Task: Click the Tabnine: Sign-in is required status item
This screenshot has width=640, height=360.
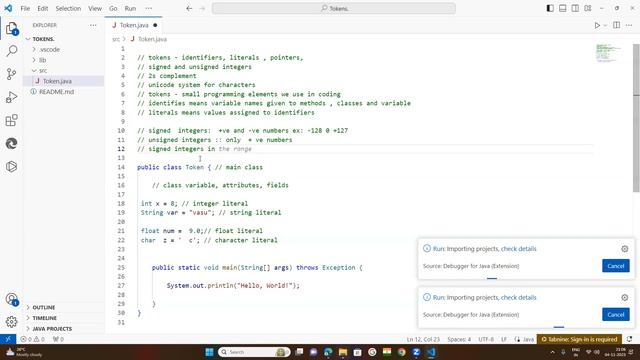Action: click(579, 339)
